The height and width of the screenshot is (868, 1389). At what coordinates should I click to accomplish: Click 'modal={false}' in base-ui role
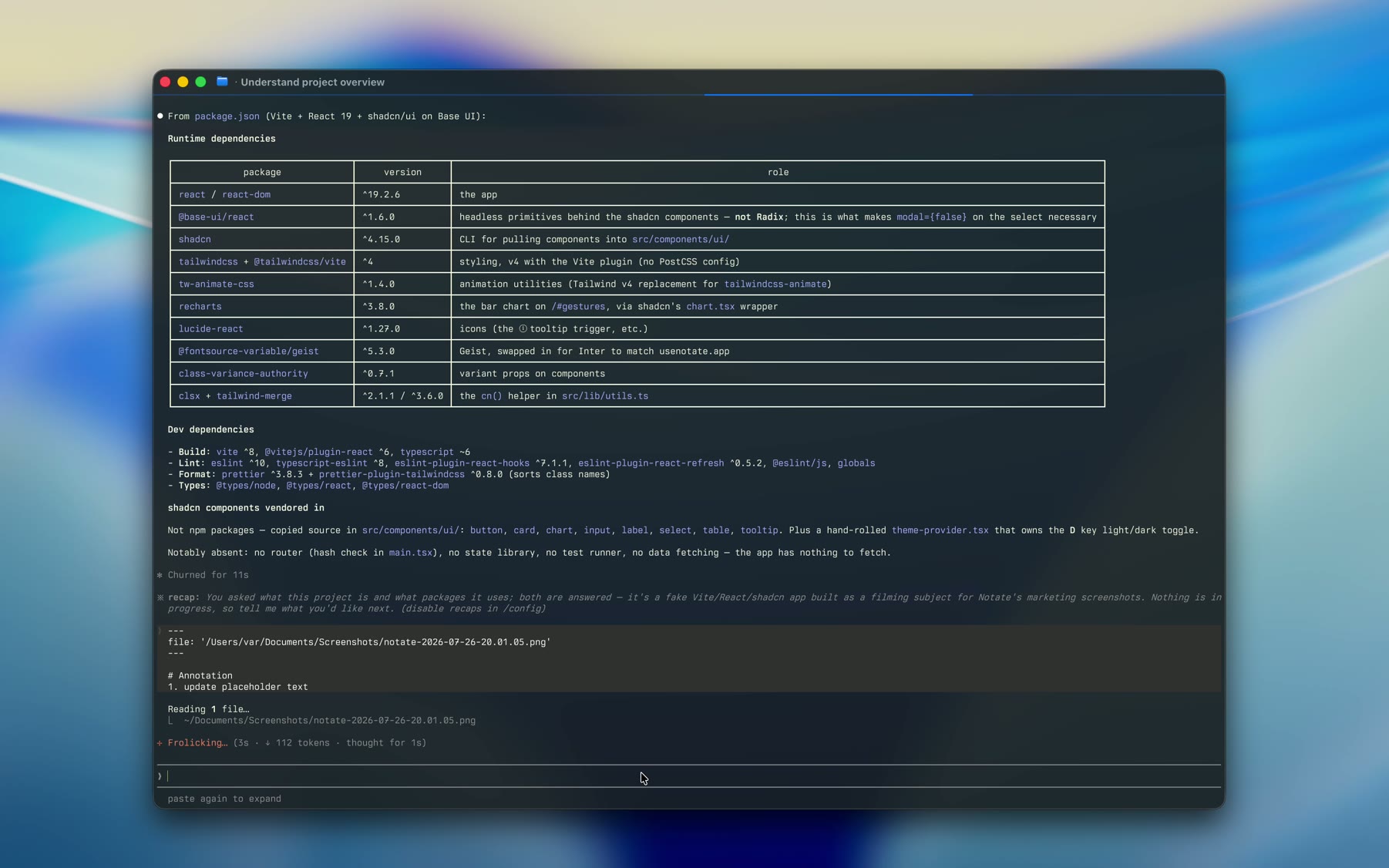click(931, 217)
